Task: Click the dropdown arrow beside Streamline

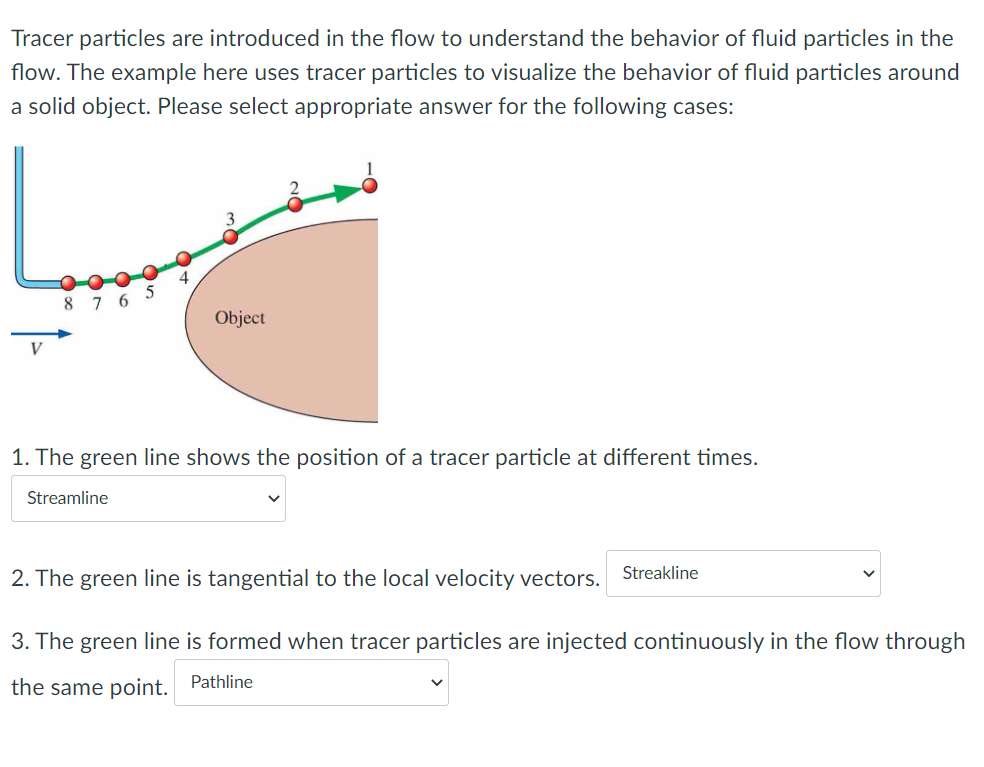Action: coord(272,498)
